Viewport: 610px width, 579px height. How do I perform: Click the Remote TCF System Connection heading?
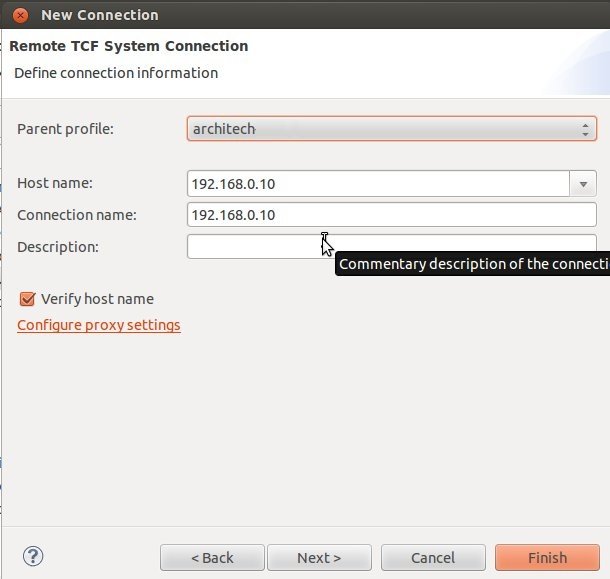(129, 46)
